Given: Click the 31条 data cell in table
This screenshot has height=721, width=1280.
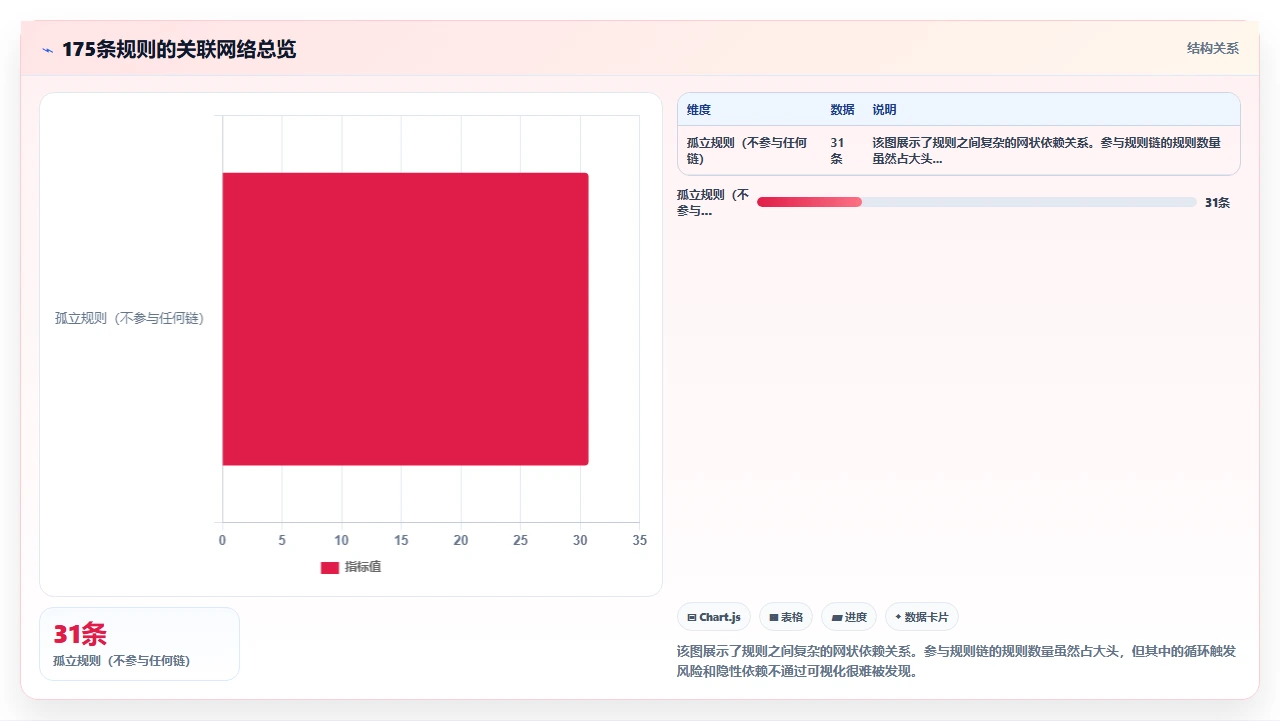Looking at the screenshot, I should click(x=838, y=151).
